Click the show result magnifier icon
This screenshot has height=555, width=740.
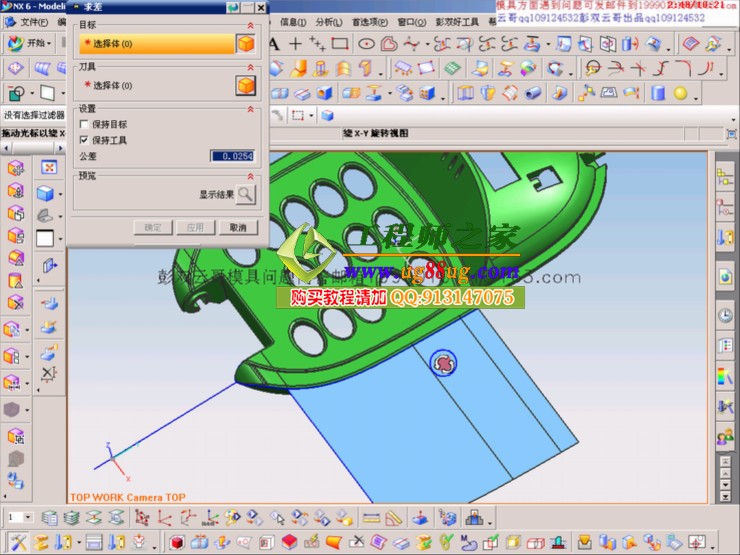click(245, 194)
